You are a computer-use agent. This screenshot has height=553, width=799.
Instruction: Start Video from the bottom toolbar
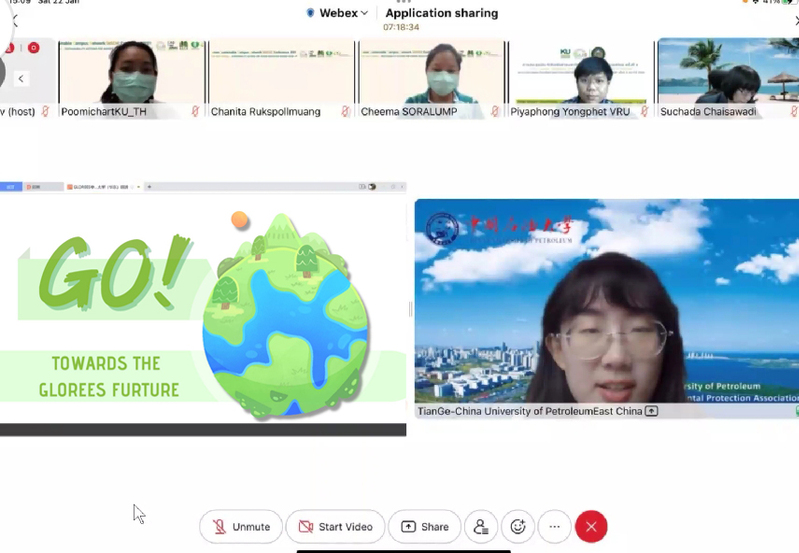(335, 527)
